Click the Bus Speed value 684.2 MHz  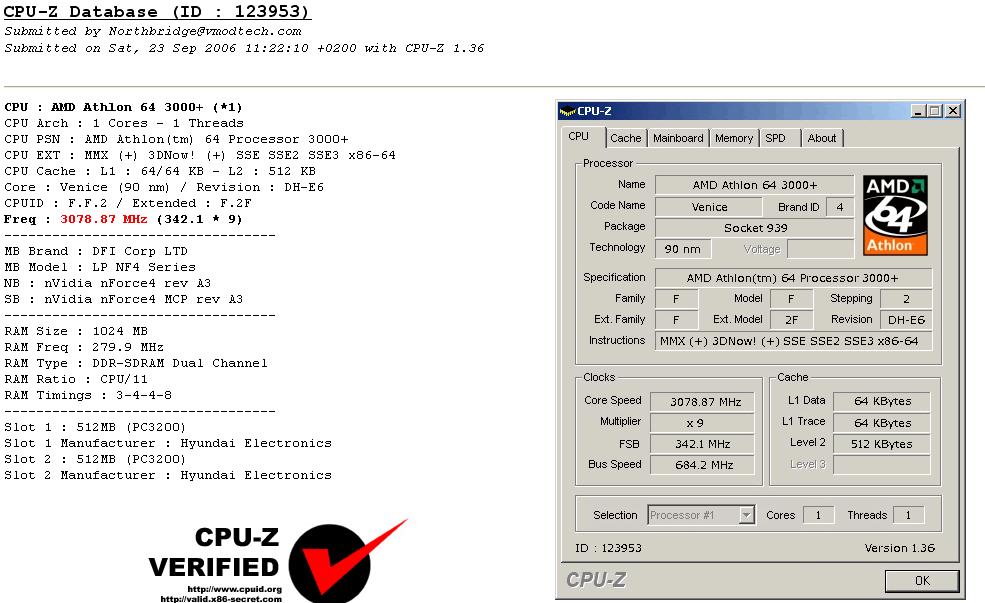(x=702, y=465)
